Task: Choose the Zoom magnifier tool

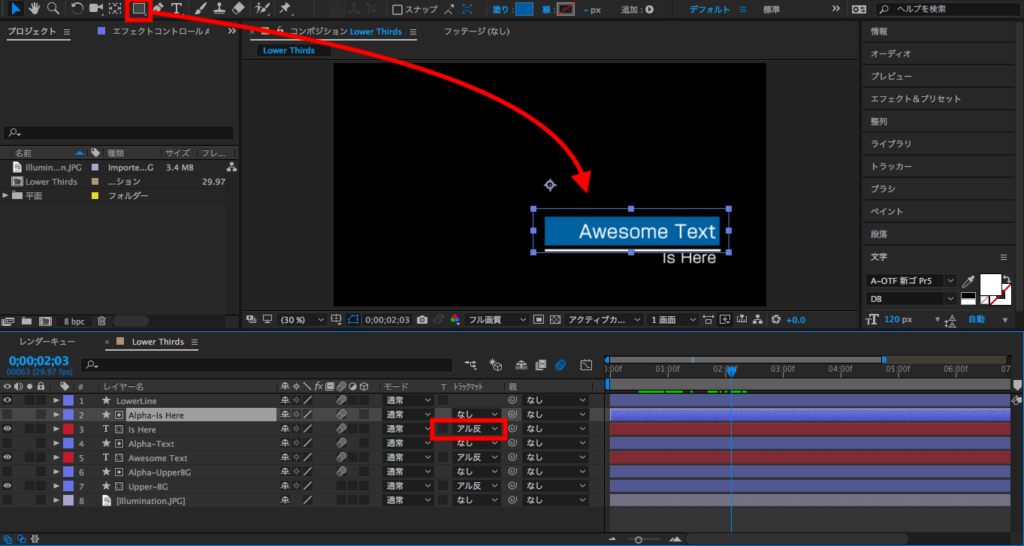Action: pyautogui.click(x=52, y=9)
